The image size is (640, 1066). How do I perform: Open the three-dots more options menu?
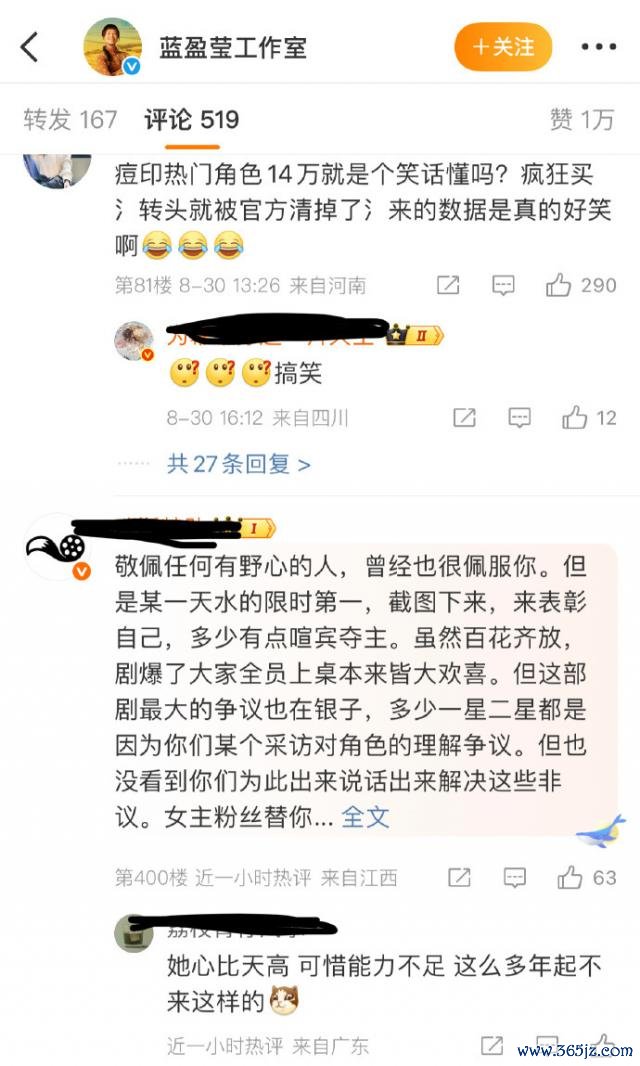coord(599,47)
